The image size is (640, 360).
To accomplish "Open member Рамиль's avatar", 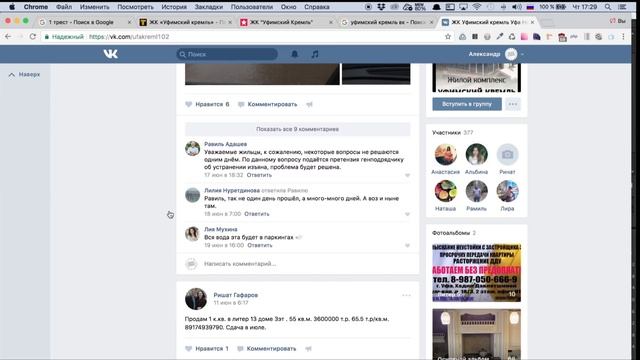I will [x=476, y=191].
